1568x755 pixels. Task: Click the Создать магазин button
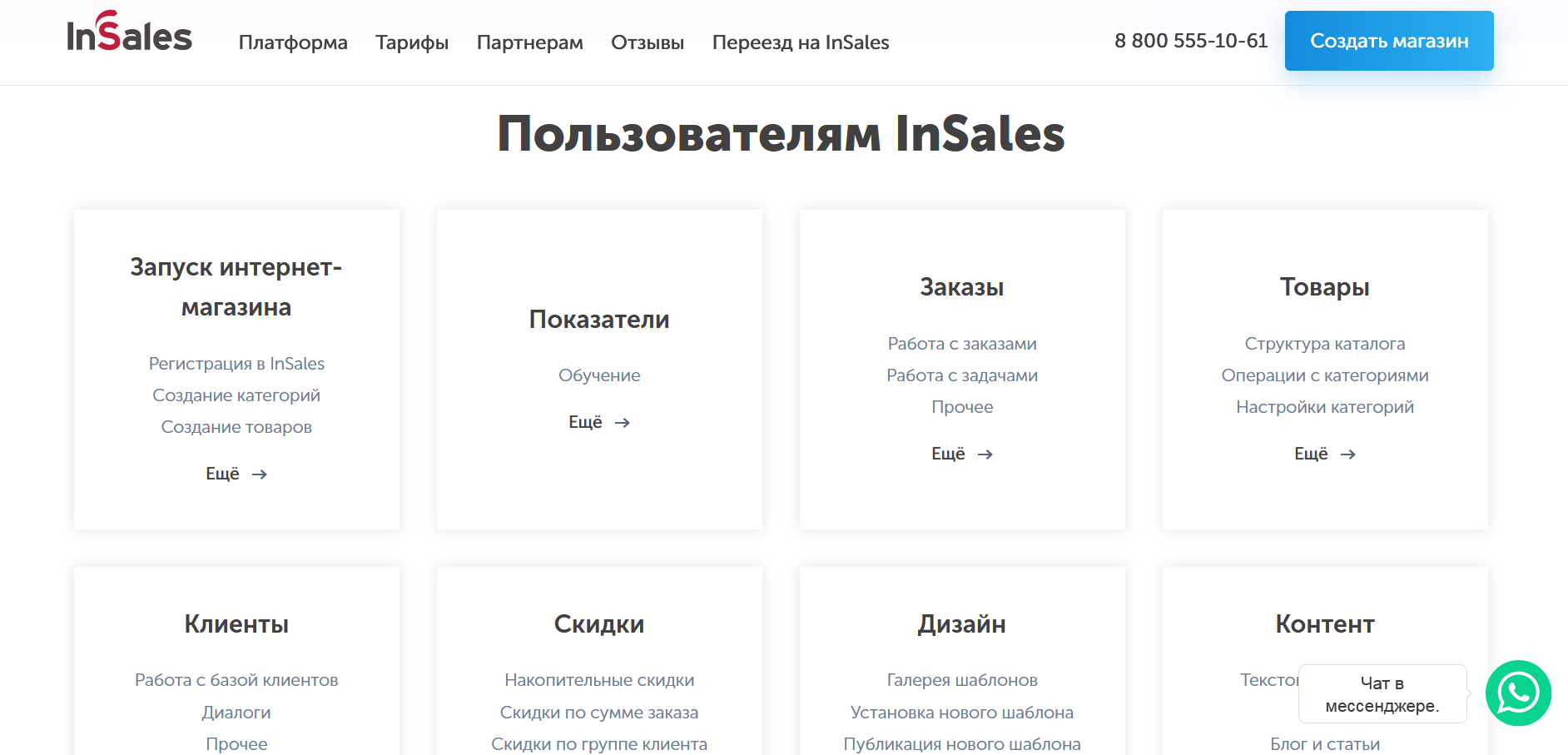tap(1389, 41)
